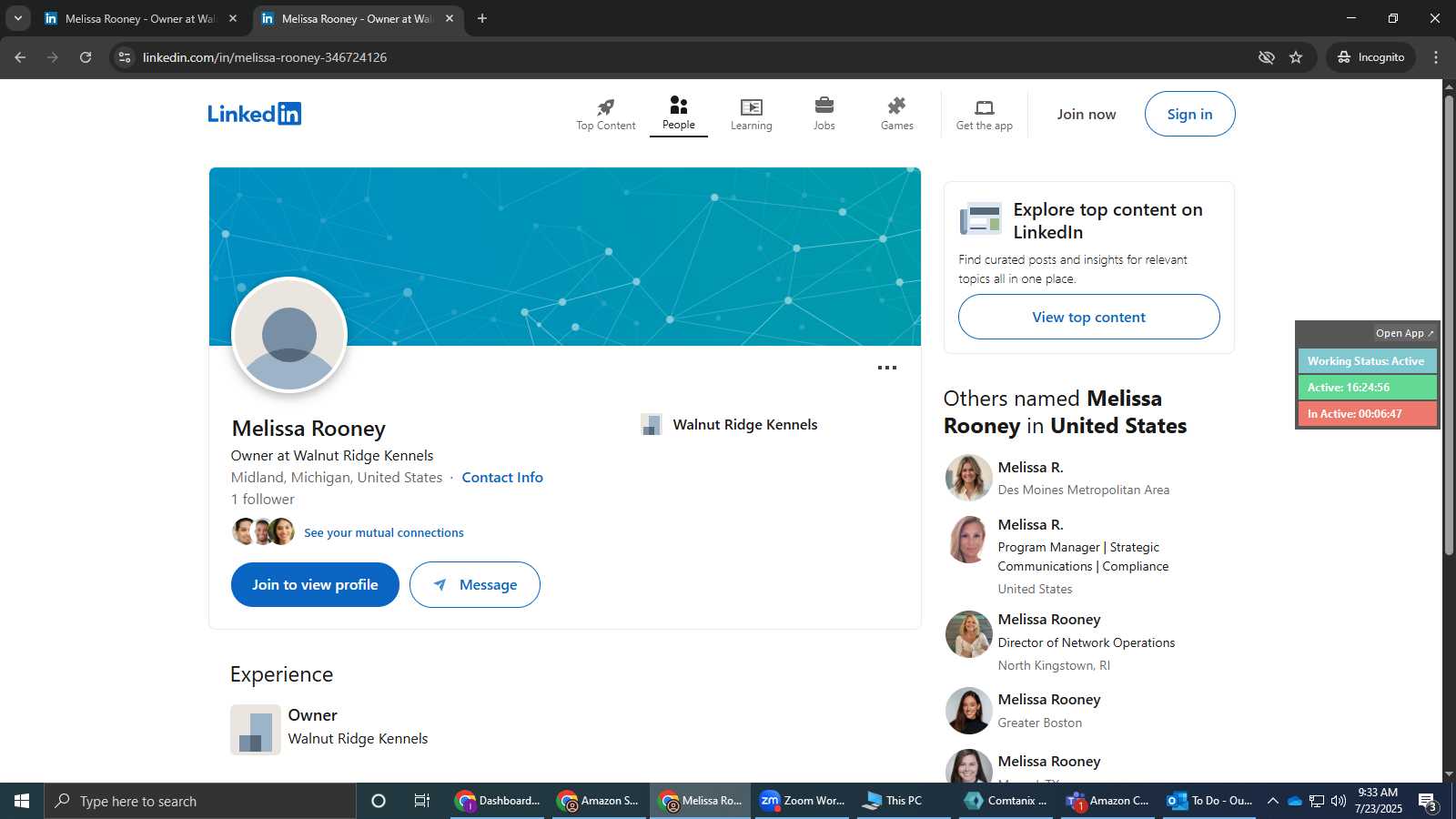
Task: Open Melissa R. from Des Moines
Action: [1030, 467]
